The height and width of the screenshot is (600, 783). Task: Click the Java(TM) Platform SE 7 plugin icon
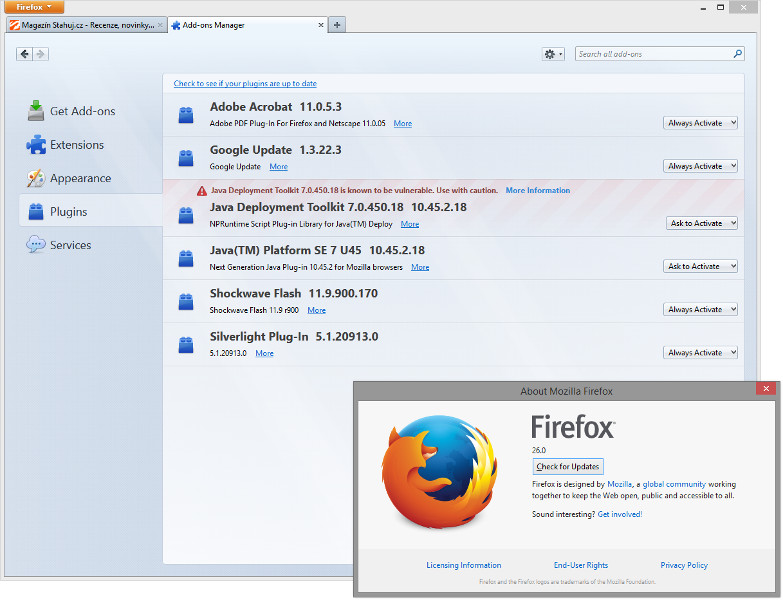186,259
